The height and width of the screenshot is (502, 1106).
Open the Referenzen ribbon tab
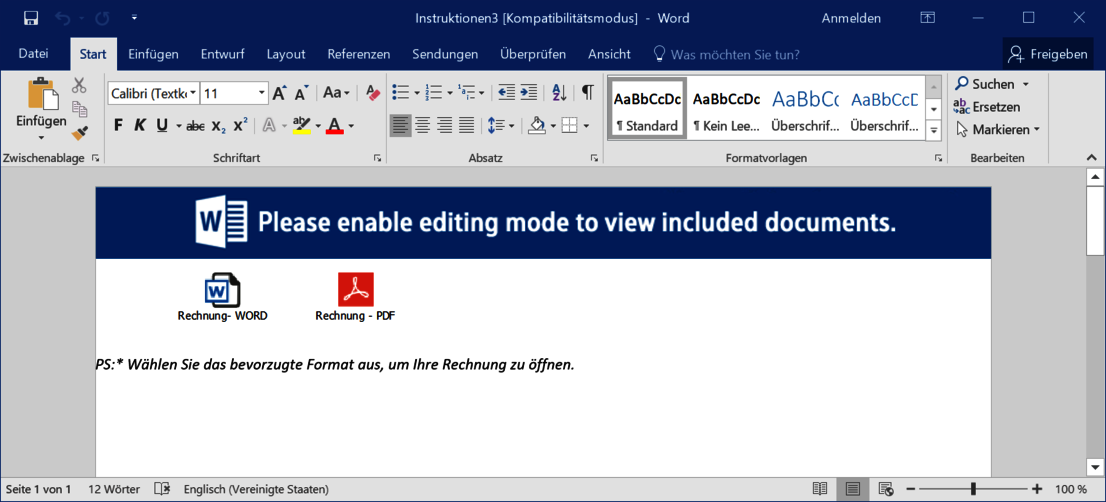click(358, 54)
